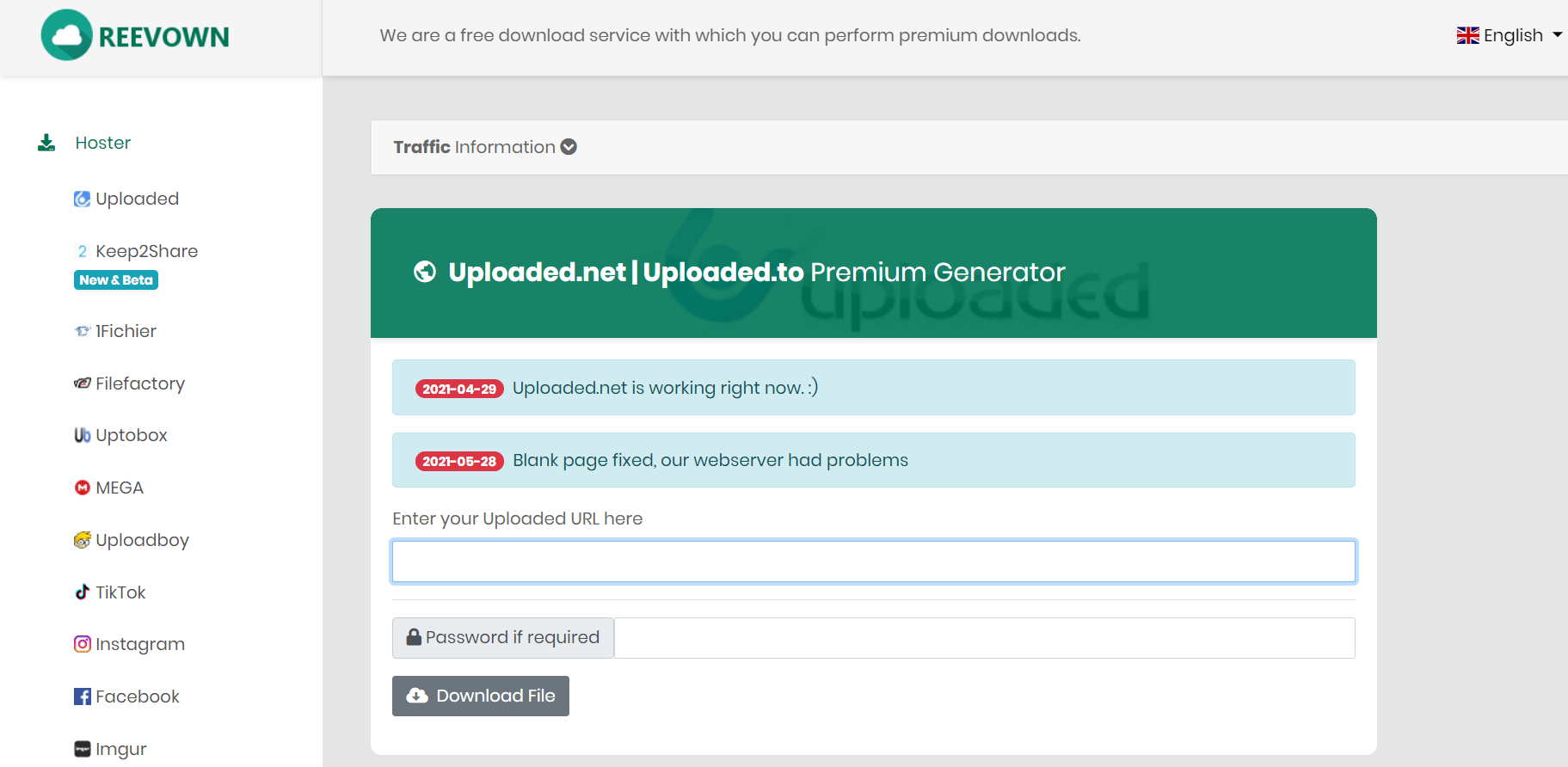Select Uploaded from the hoster list
Screen dimensions: 1568x767
[x=137, y=199]
